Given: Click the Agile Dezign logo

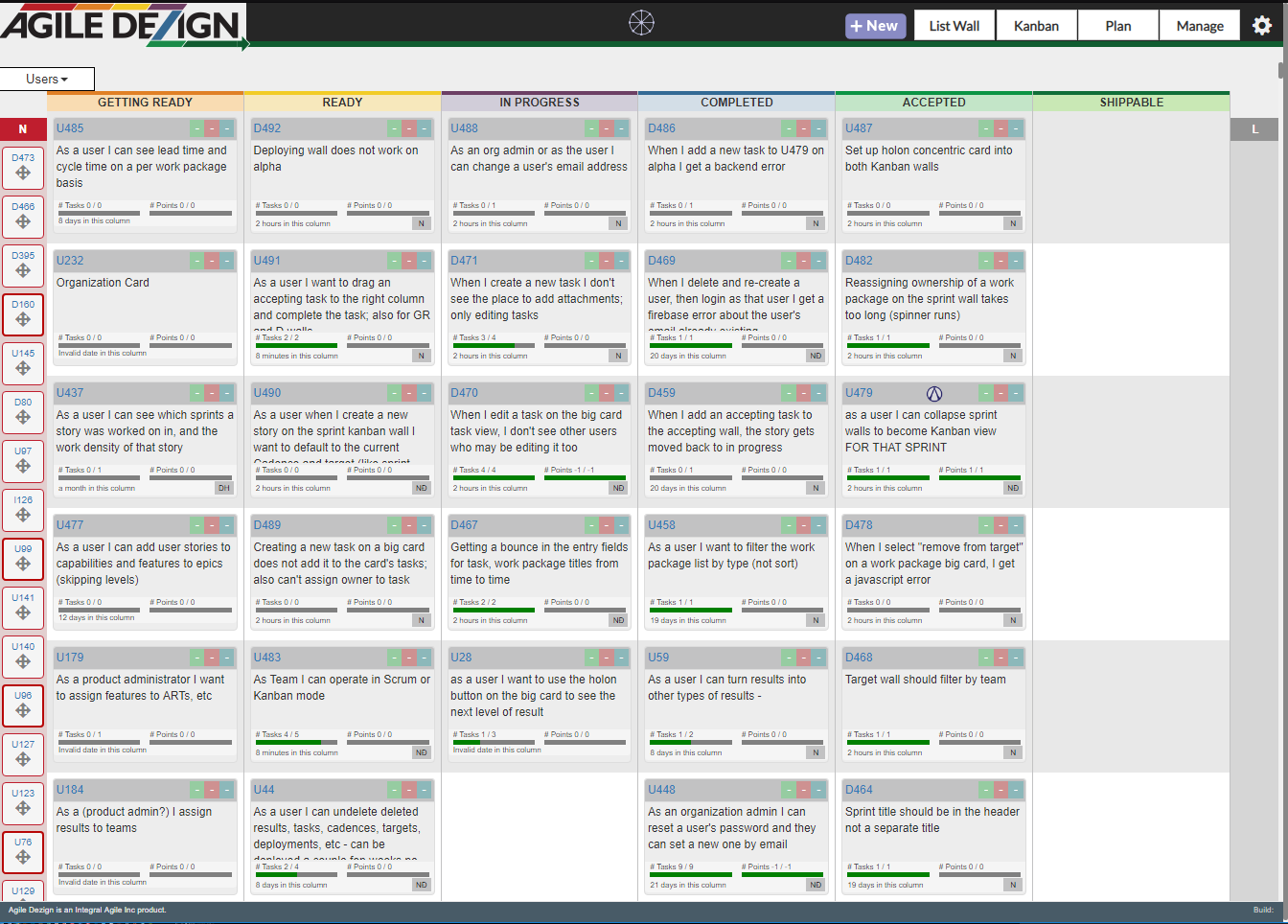Looking at the screenshot, I should coord(123,26).
